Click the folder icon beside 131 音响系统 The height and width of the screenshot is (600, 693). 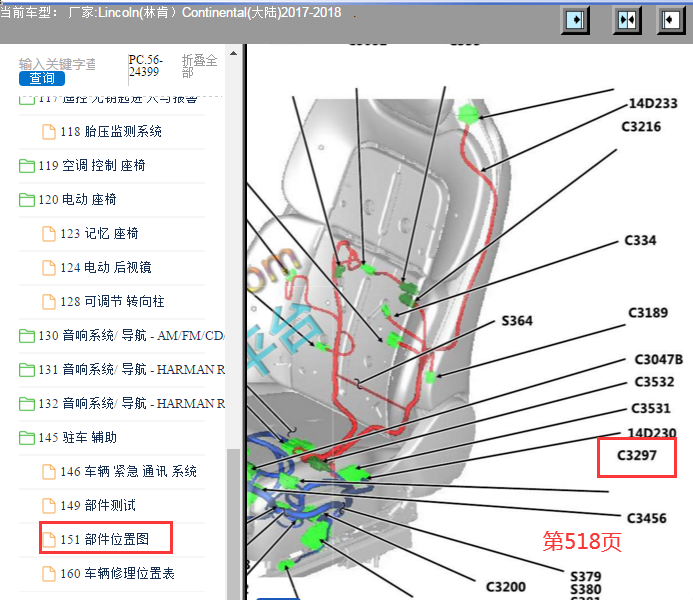click(x=27, y=370)
